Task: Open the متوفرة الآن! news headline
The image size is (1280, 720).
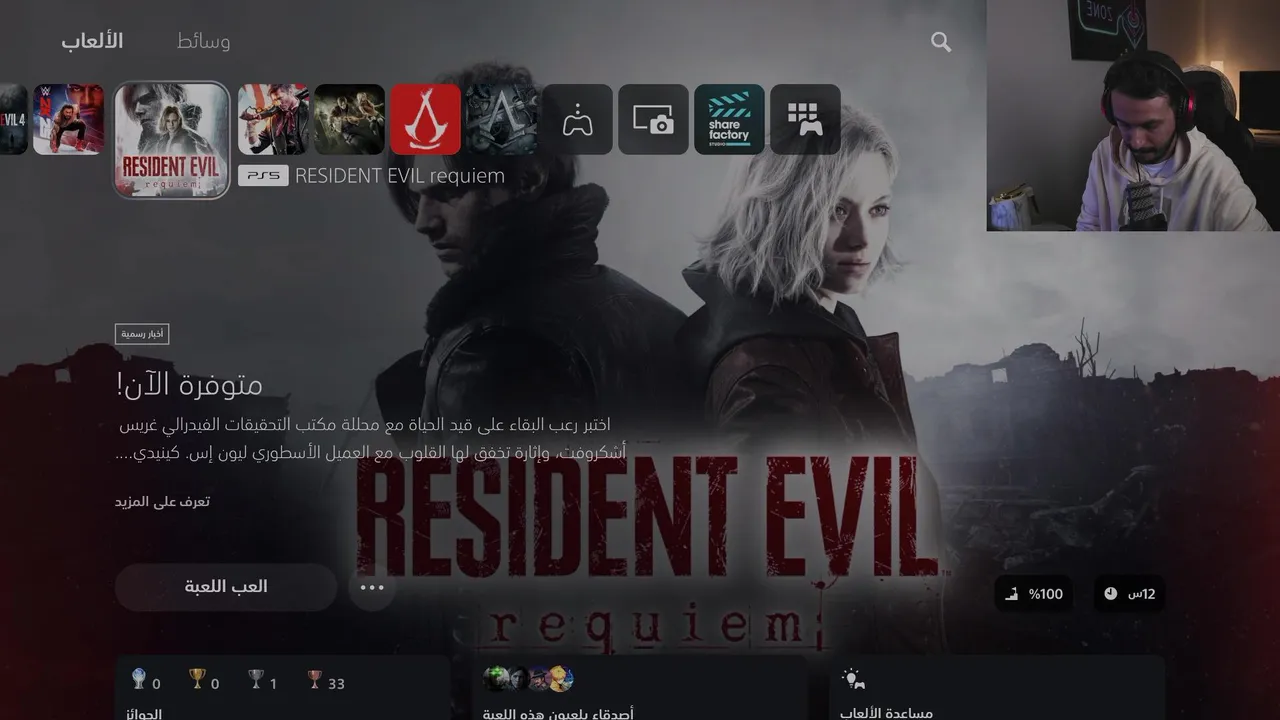Action: point(189,384)
